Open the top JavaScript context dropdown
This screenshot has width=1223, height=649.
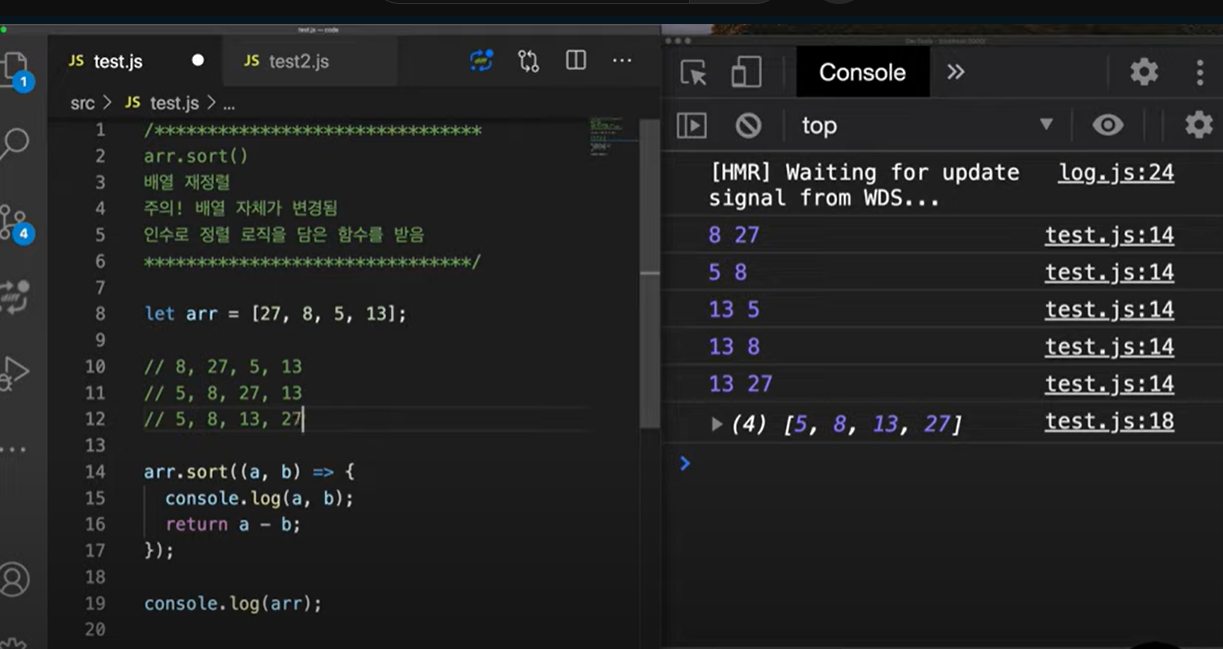927,125
